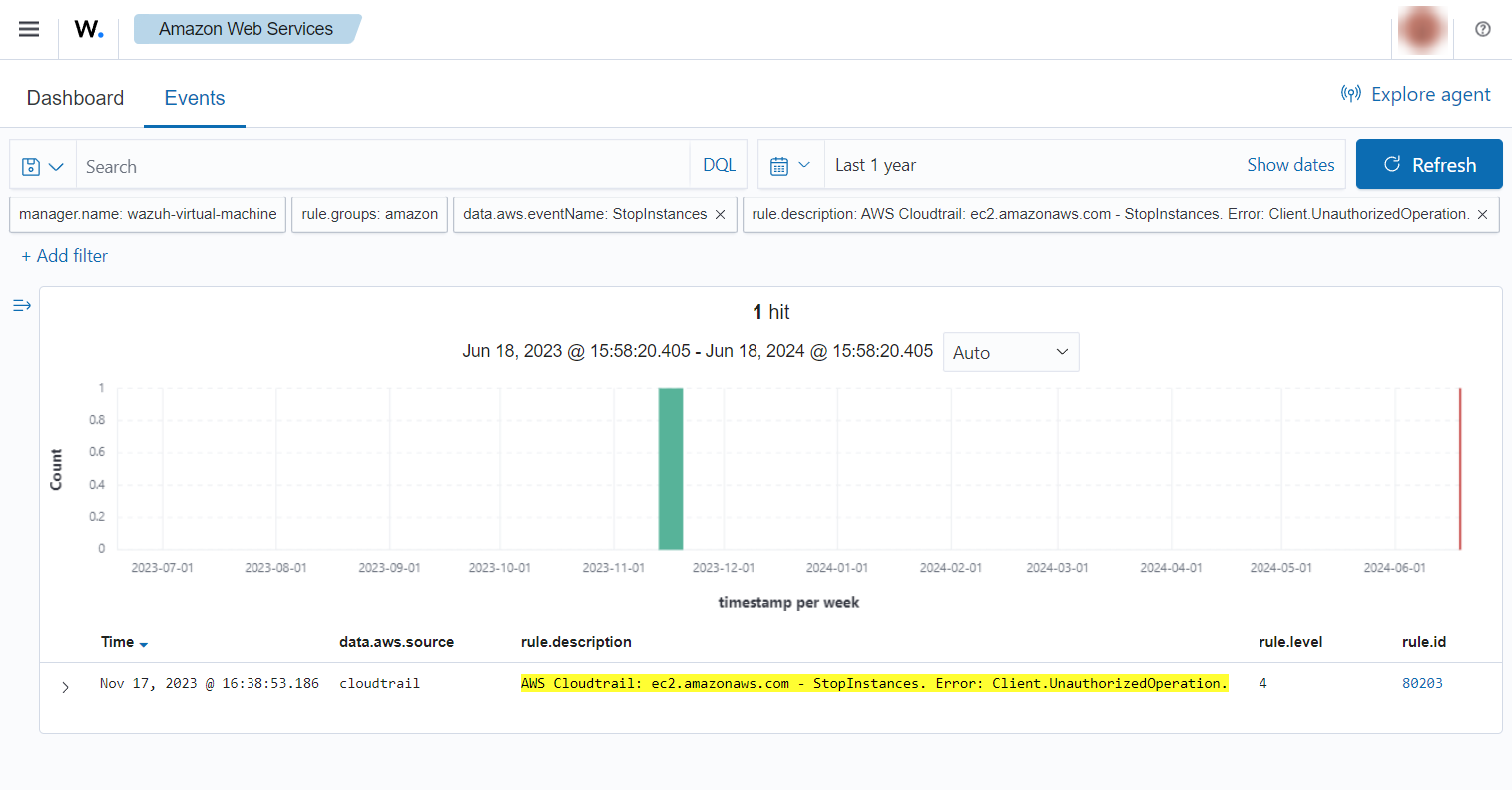Toggle the sidebar fields panel icon

pyautogui.click(x=22, y=305)
